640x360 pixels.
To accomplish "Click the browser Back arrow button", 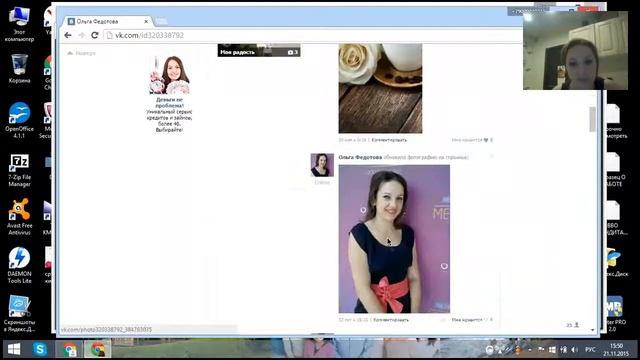I will click(x=68, y=36).
